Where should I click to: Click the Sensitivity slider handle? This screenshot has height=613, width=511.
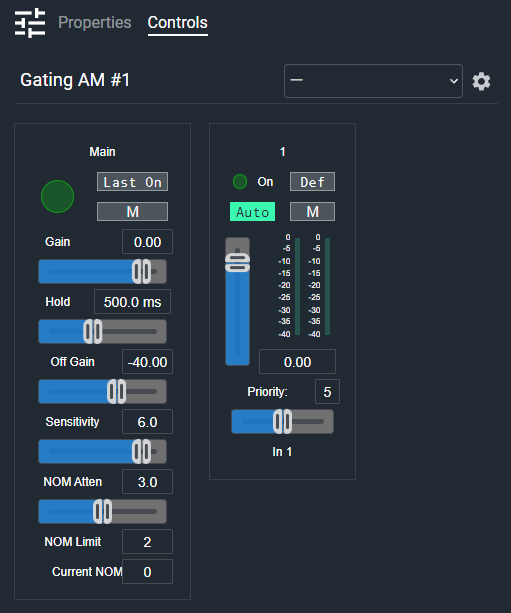pos(142,452)
